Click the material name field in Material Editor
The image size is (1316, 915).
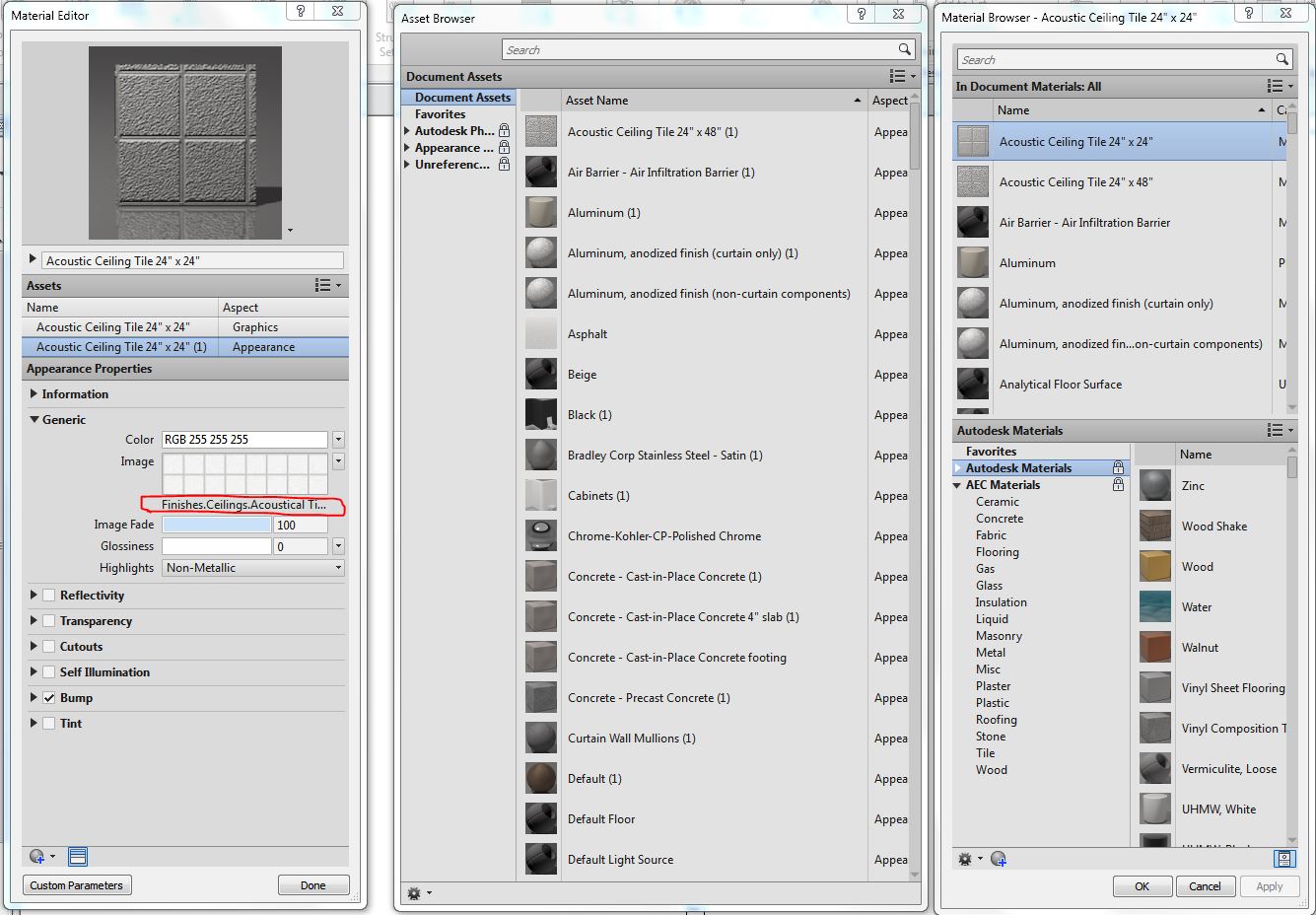(x=192, y=261)
